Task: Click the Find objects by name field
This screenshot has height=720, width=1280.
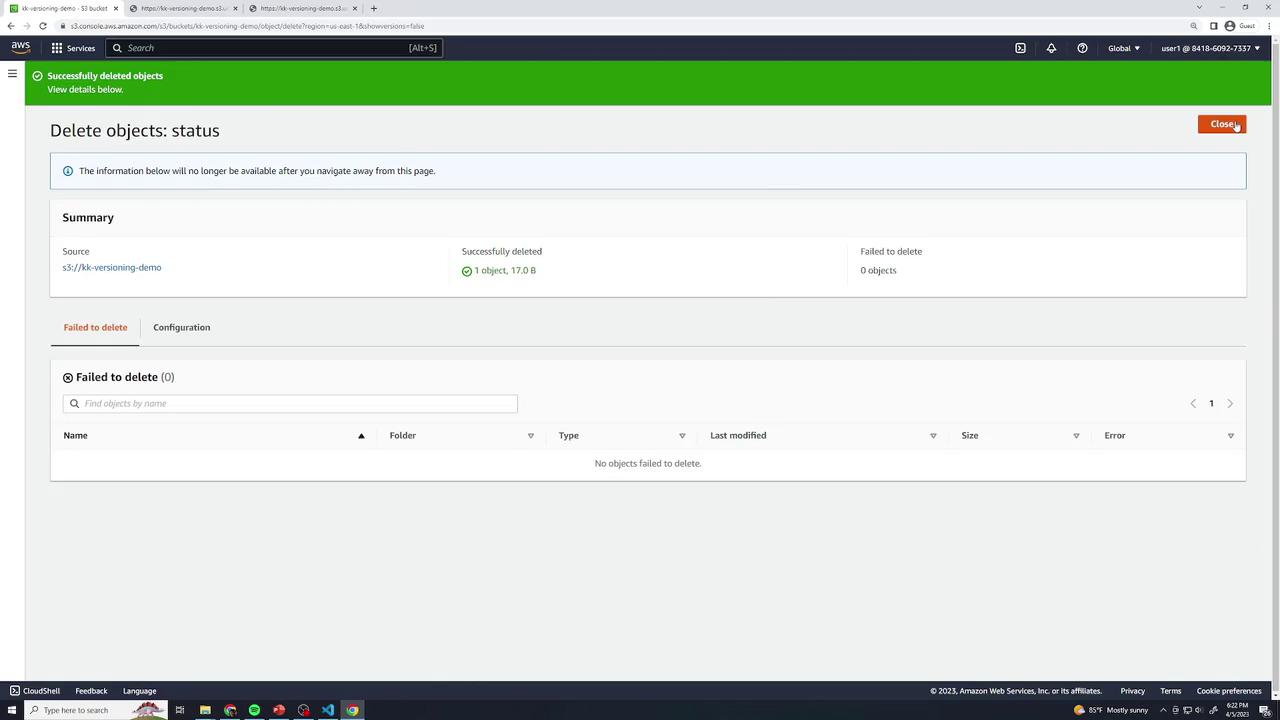Action: tap(290, 404)
